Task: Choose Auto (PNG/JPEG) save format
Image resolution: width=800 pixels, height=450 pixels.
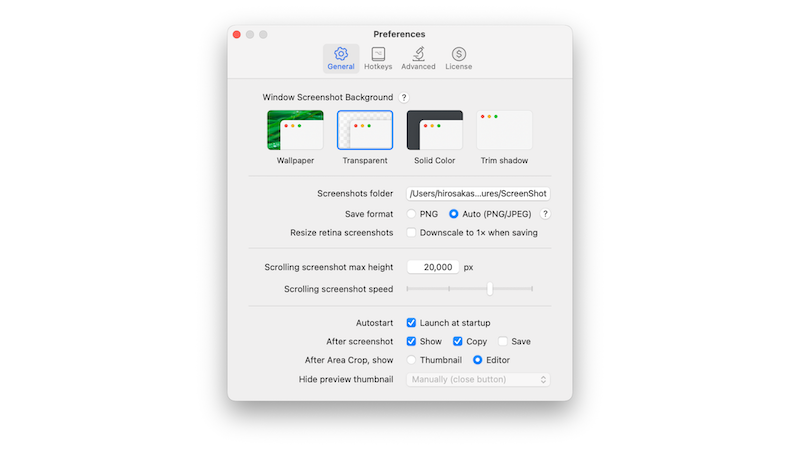Action: click(x=454, y=214)
